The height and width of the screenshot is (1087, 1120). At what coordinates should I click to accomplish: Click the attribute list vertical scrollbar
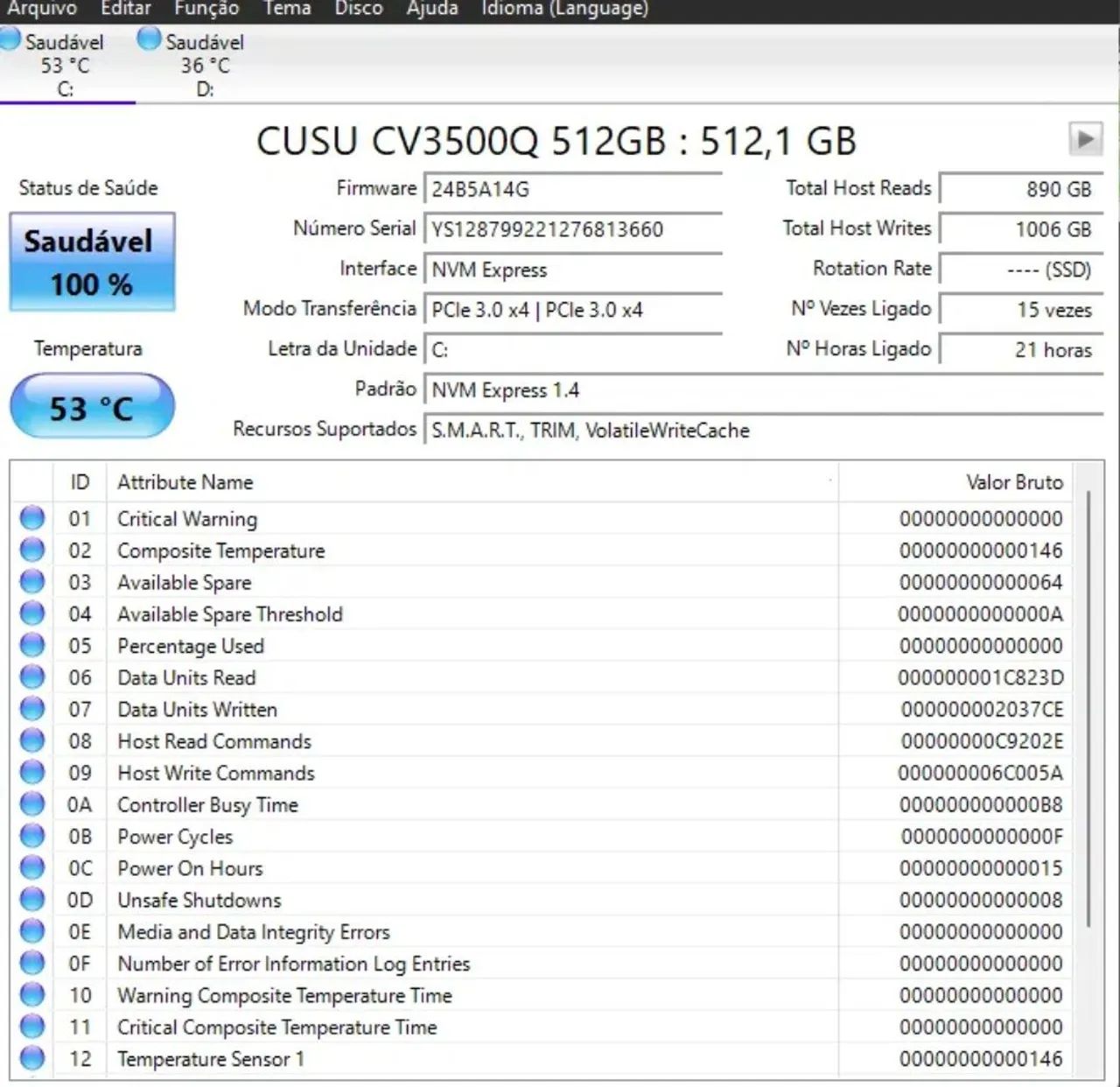tap(1088, 709)
